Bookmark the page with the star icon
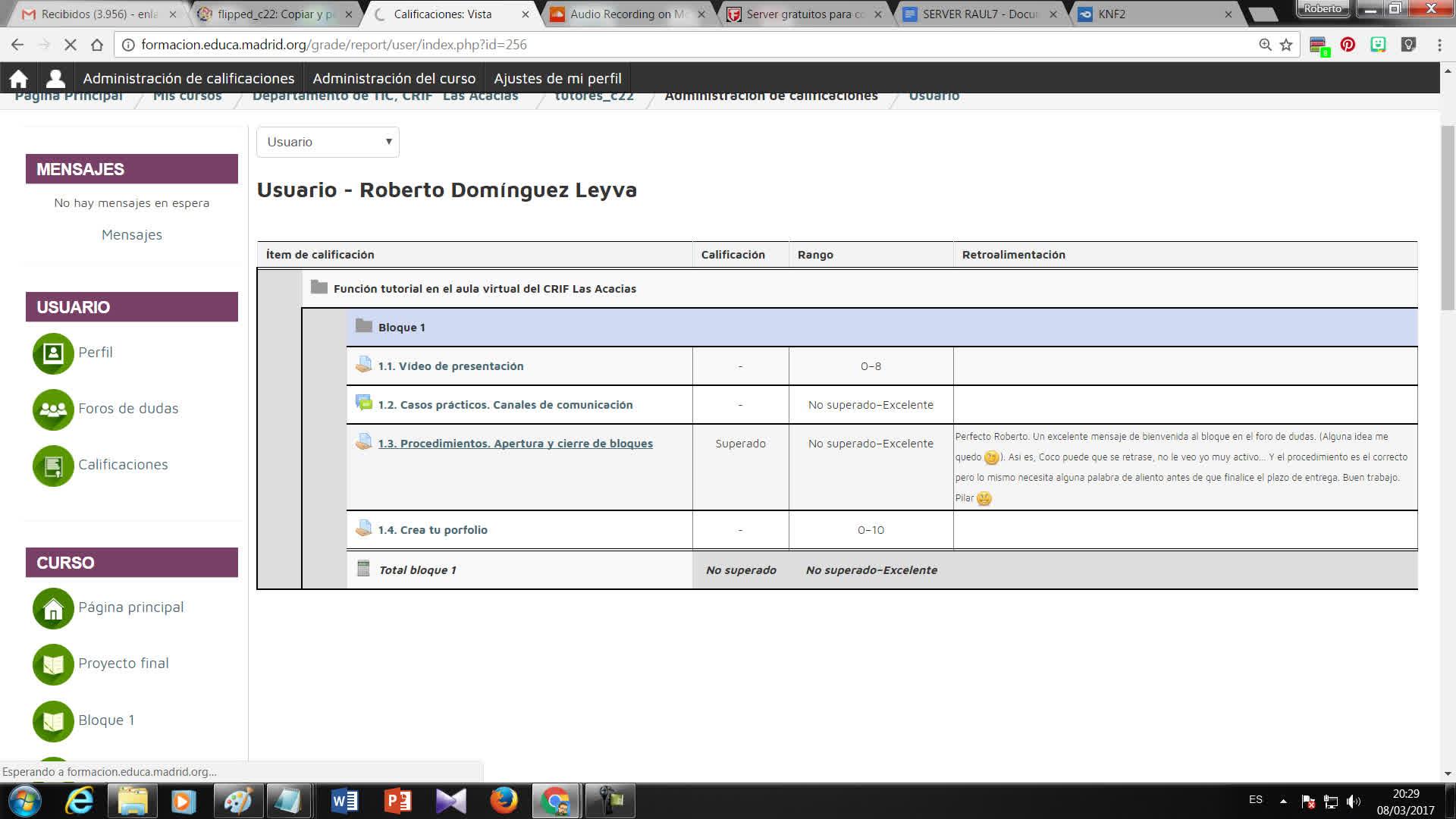This screenshot has height=819, width=1456. click(1286, 45)
